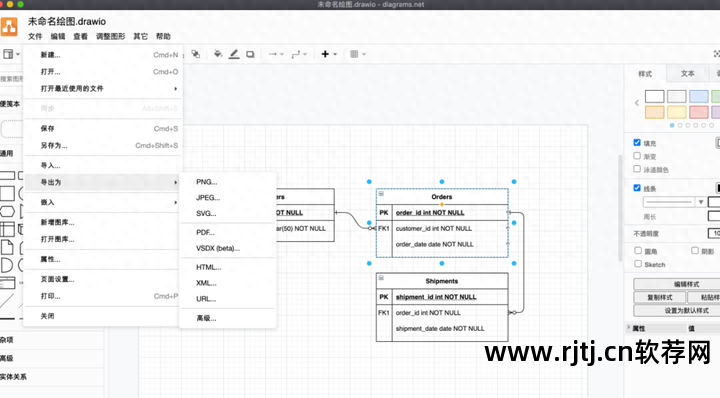Select the square shape in the shapes sidebar

tap(7, 193)
